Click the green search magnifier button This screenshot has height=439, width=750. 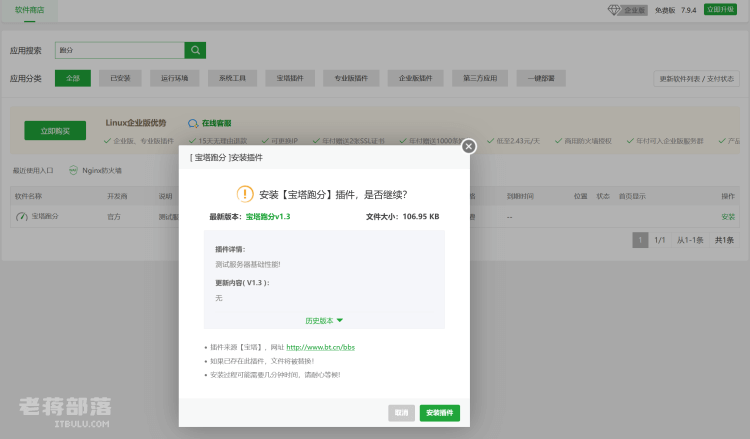click(x=195, y=50)
